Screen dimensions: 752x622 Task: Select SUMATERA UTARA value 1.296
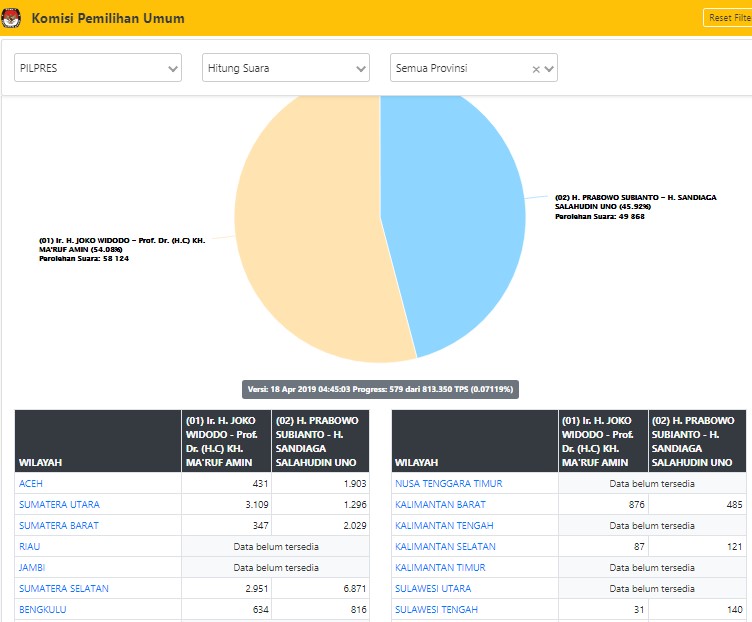point(355,505)
